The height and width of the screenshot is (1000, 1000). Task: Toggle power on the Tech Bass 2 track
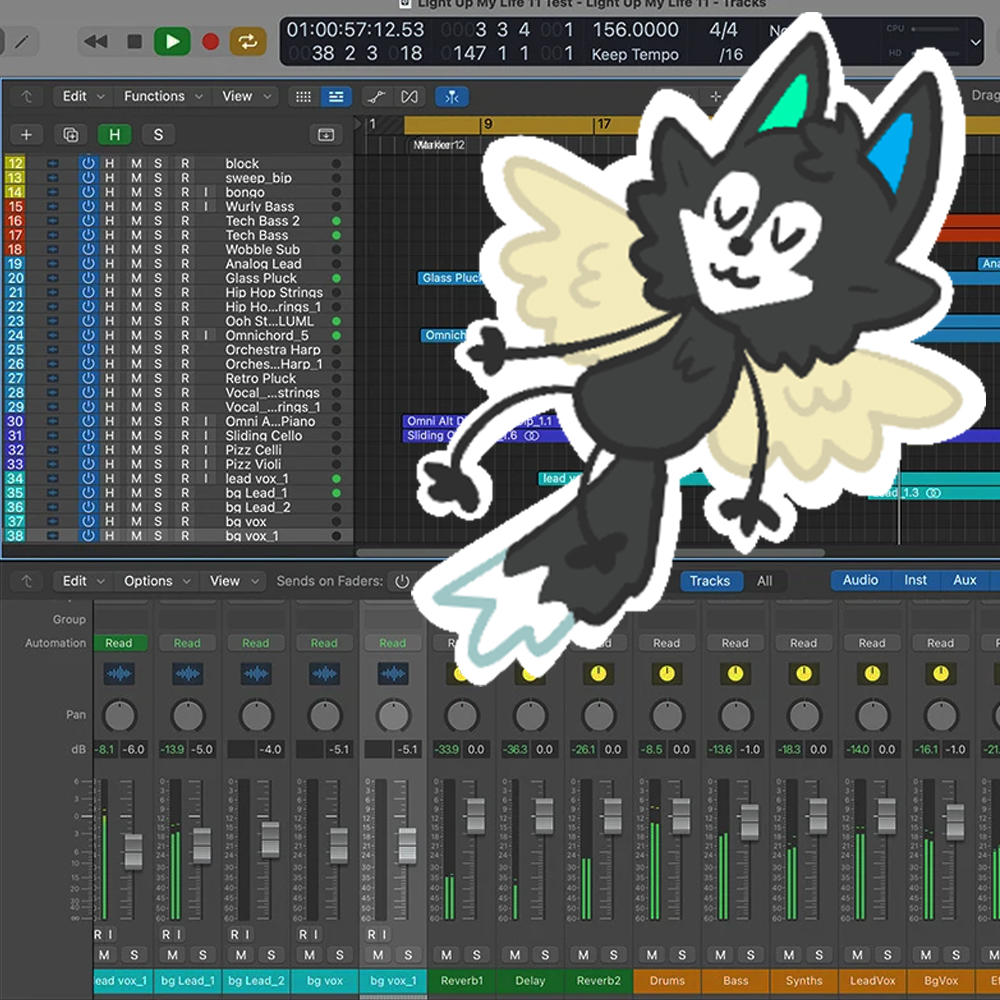tap(88, 221)
